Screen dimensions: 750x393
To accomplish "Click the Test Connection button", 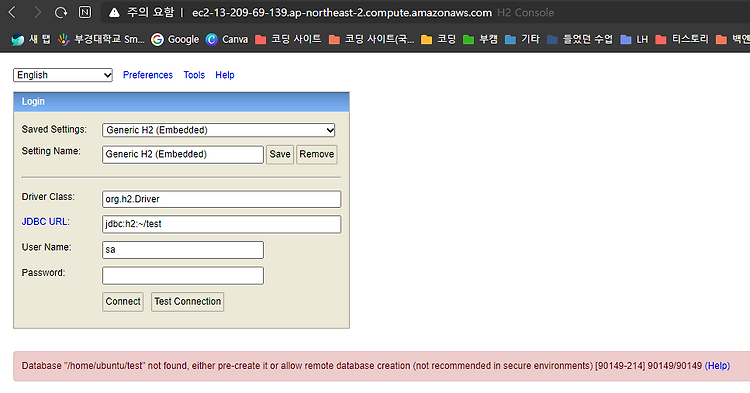I will pyautogui.click(x=188, y=302).
